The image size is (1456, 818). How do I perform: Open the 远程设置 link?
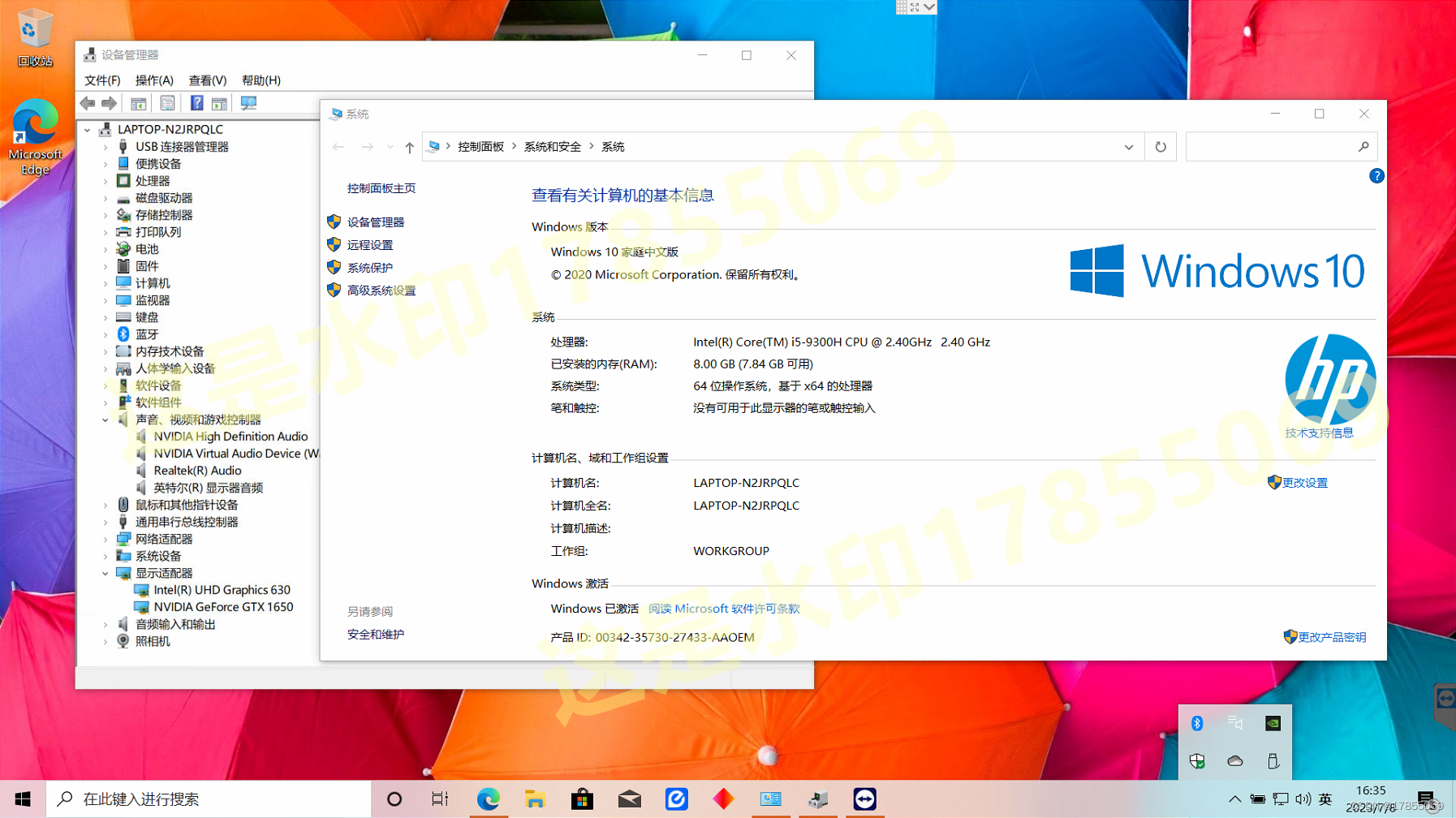(370, 245)
